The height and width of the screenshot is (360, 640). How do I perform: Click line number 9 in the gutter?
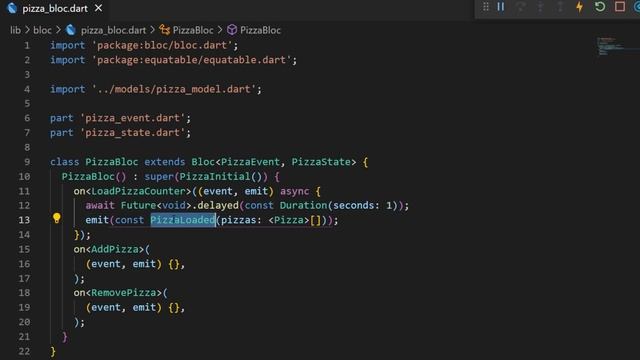tap(27, 162)
